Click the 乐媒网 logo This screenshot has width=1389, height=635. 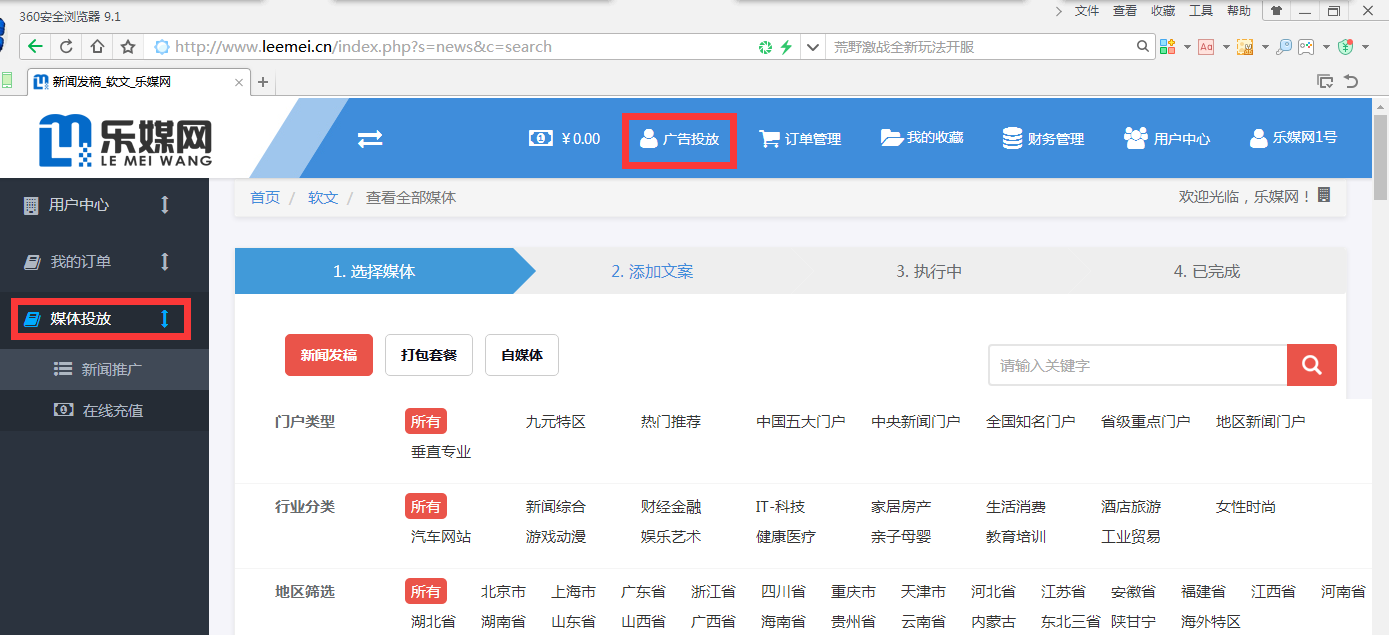pyautogui.click(x=126, y=139)
